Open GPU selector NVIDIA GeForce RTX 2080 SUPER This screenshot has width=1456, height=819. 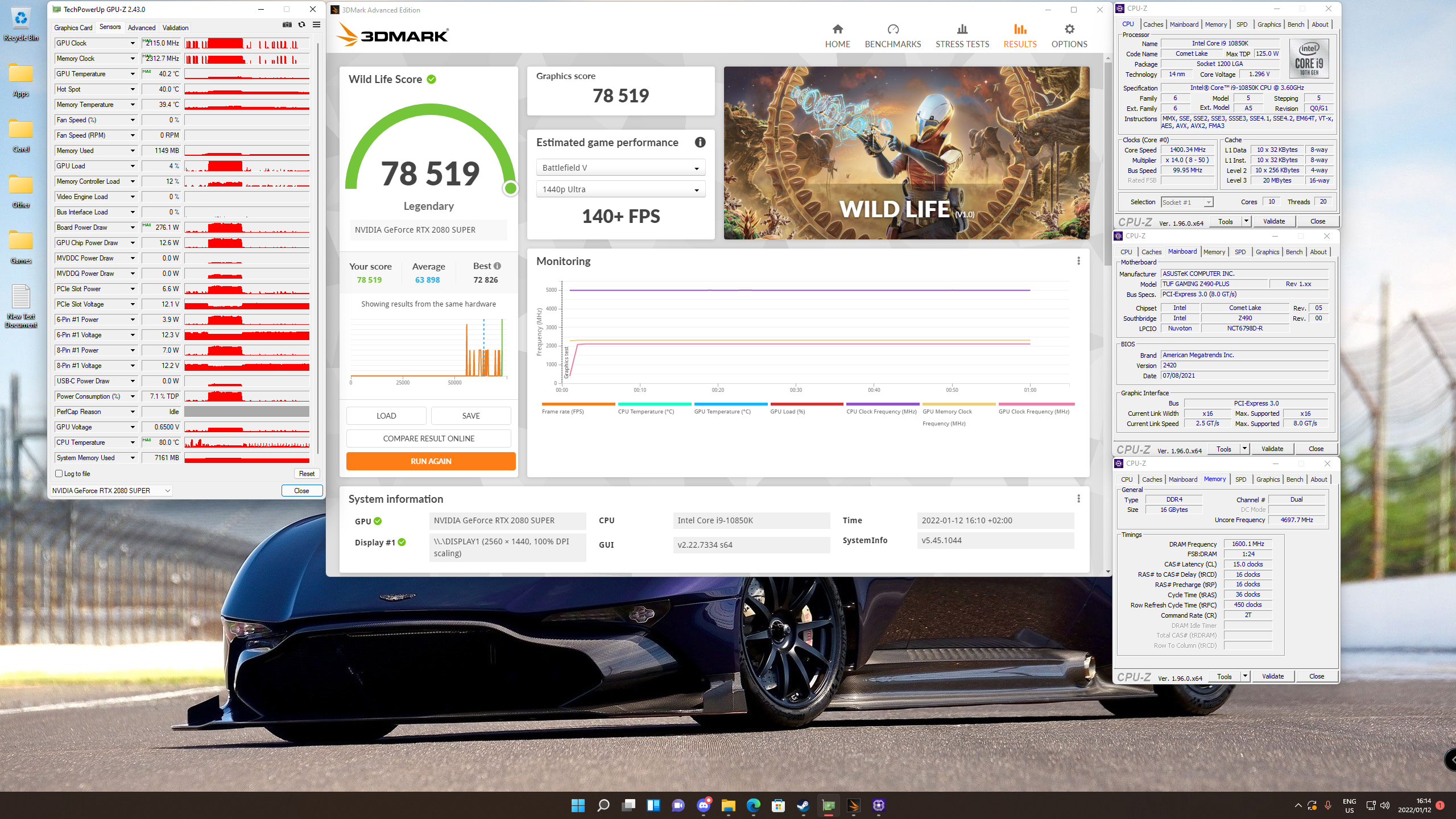[x=111, y=490]
